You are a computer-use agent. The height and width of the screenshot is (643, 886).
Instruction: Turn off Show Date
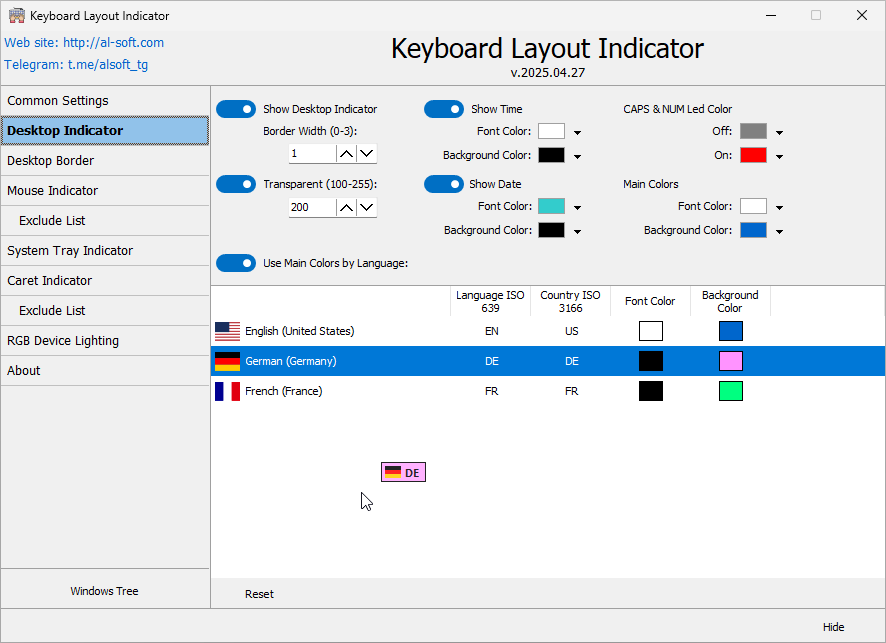click(x=444, y=184)
